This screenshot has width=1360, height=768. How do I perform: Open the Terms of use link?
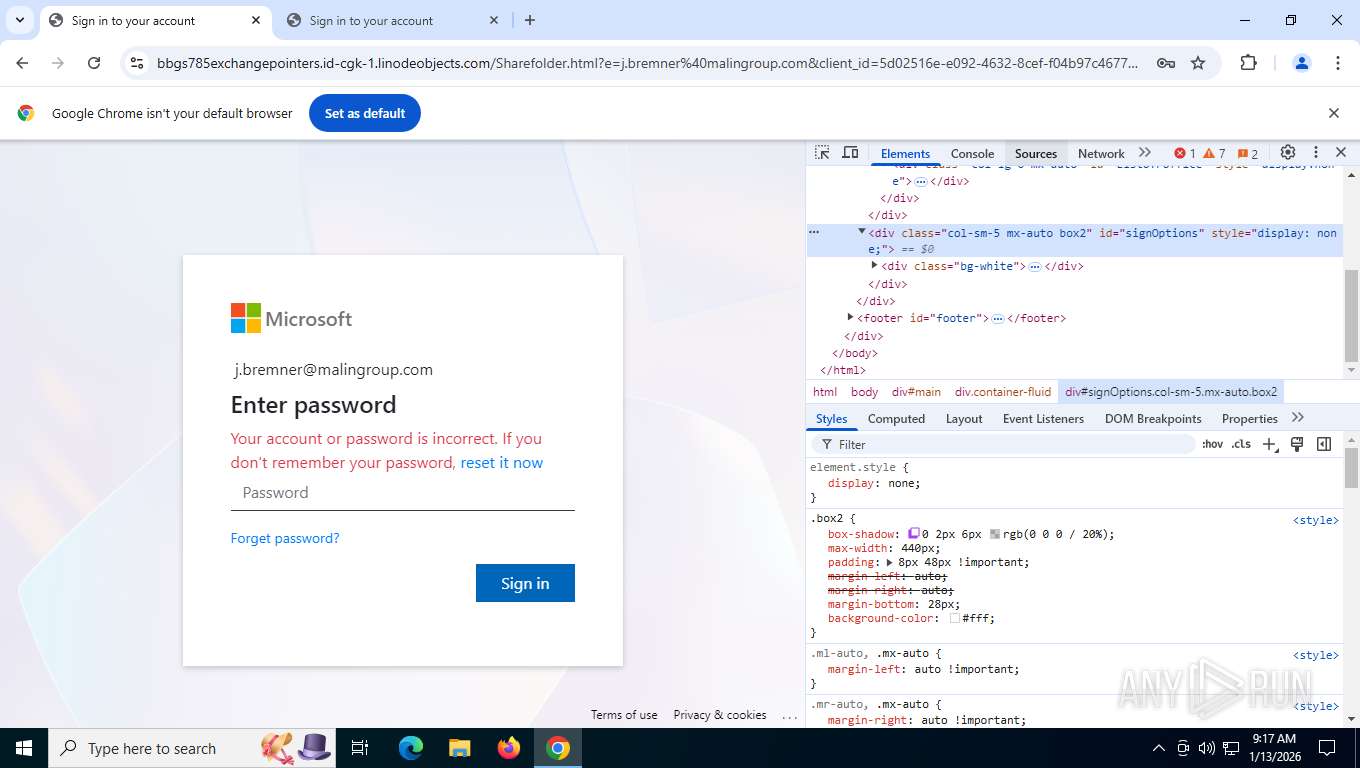(x=624, y=715)
